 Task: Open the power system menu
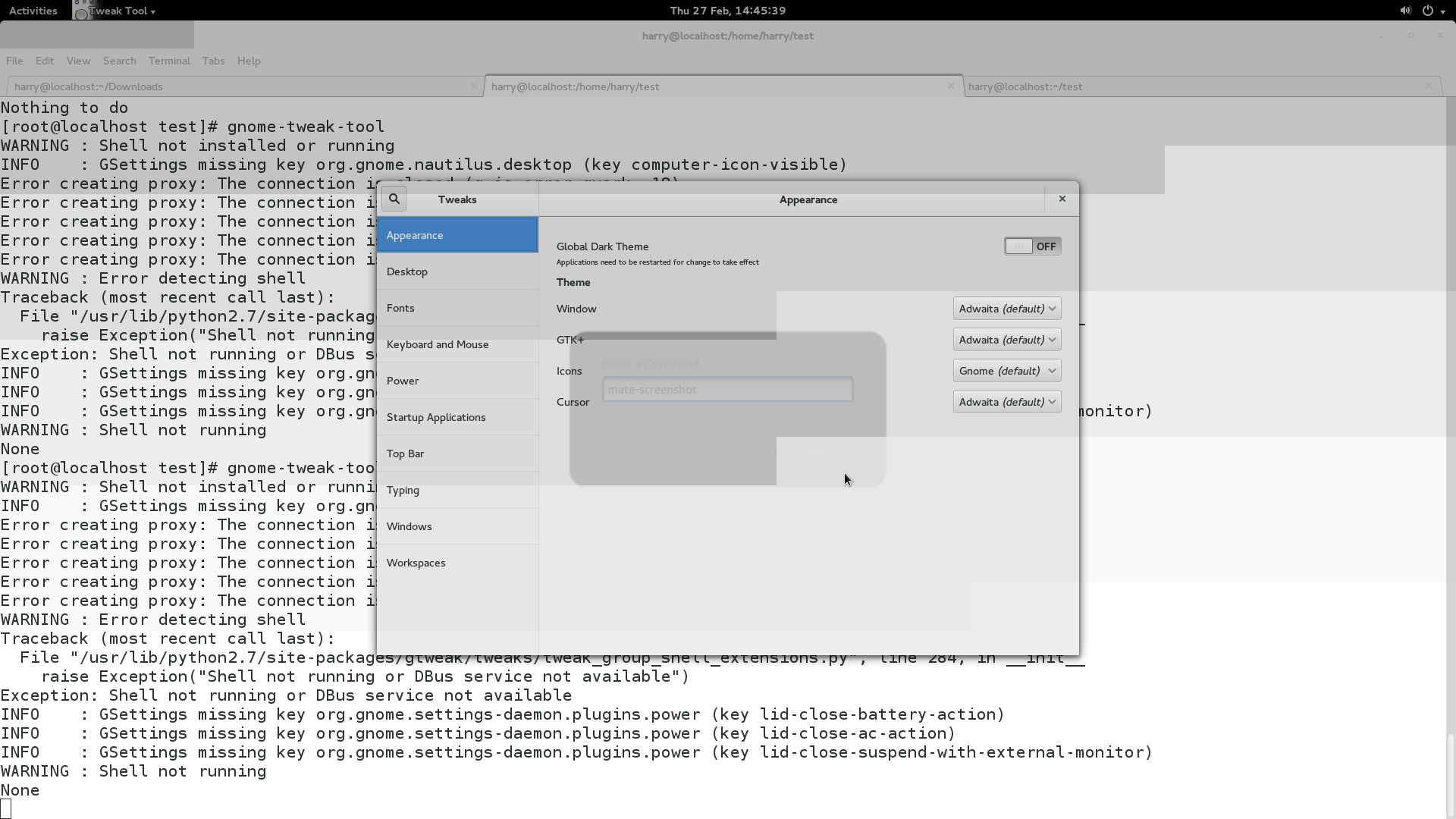coord(1432,11)
